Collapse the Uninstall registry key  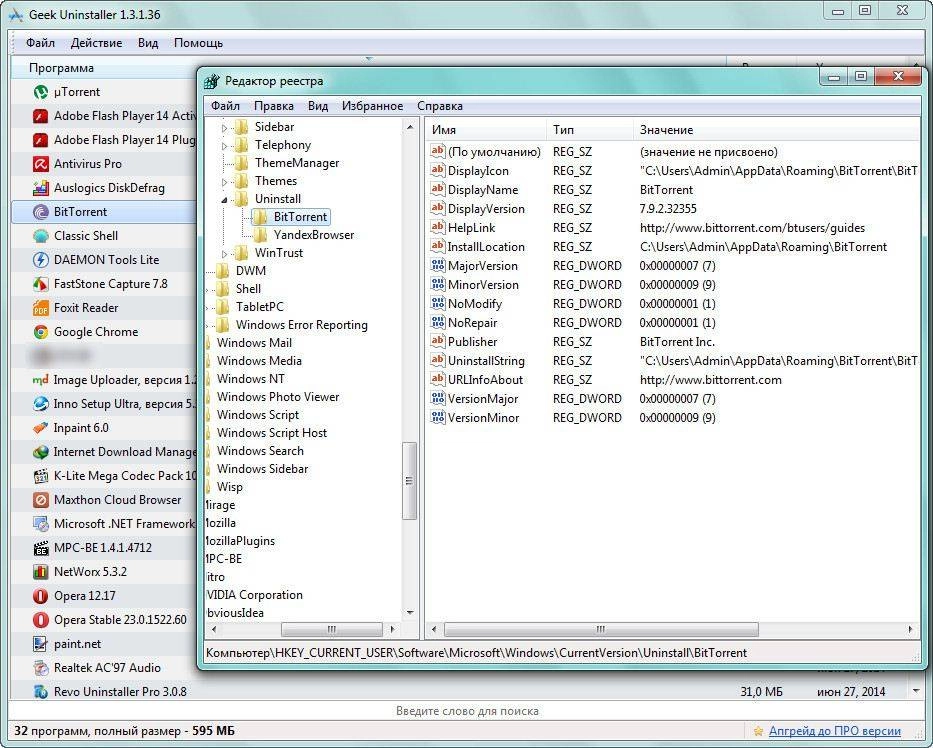(224, 199)
